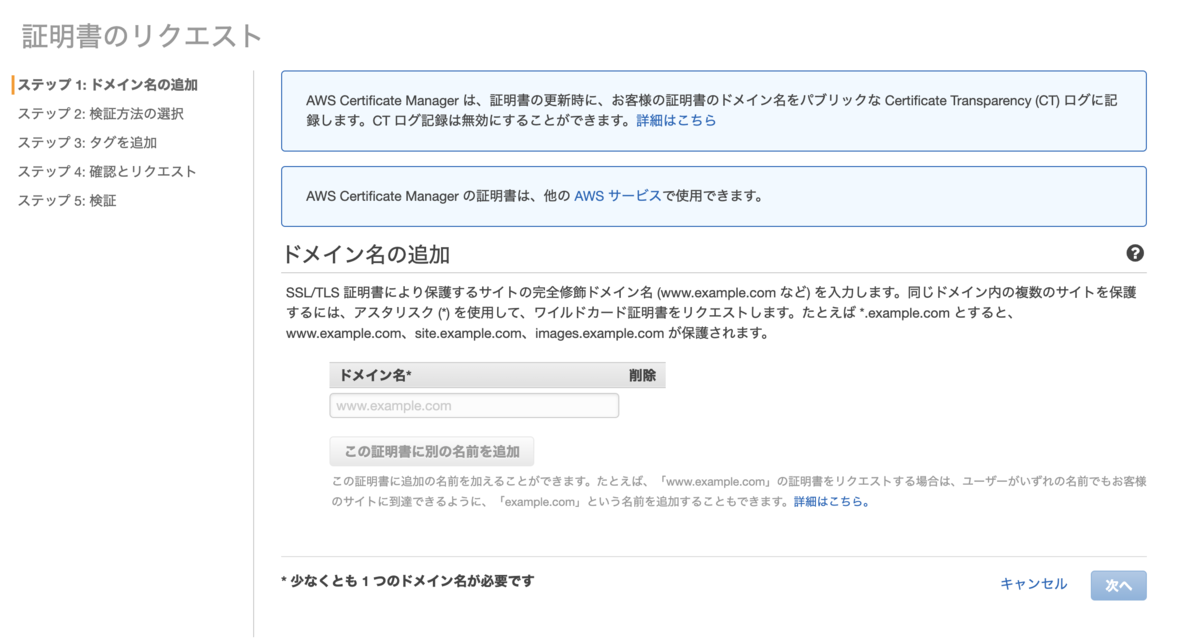
Task: Click the domain name input field
Action: [474, 405]
